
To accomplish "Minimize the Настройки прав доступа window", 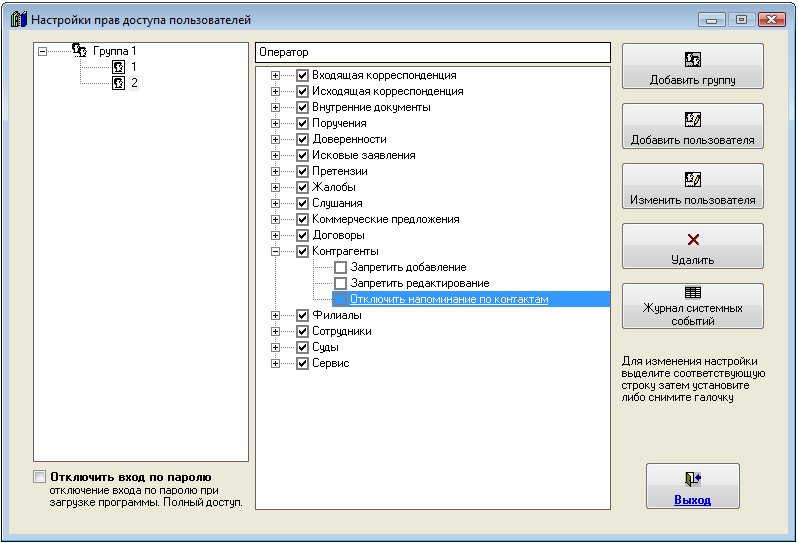I will (711, 20).
